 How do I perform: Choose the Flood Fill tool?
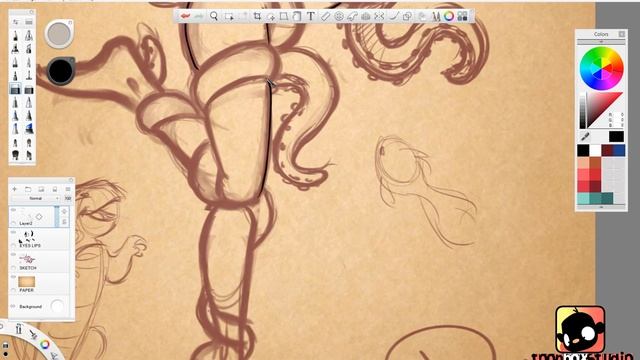pos(297,16)
